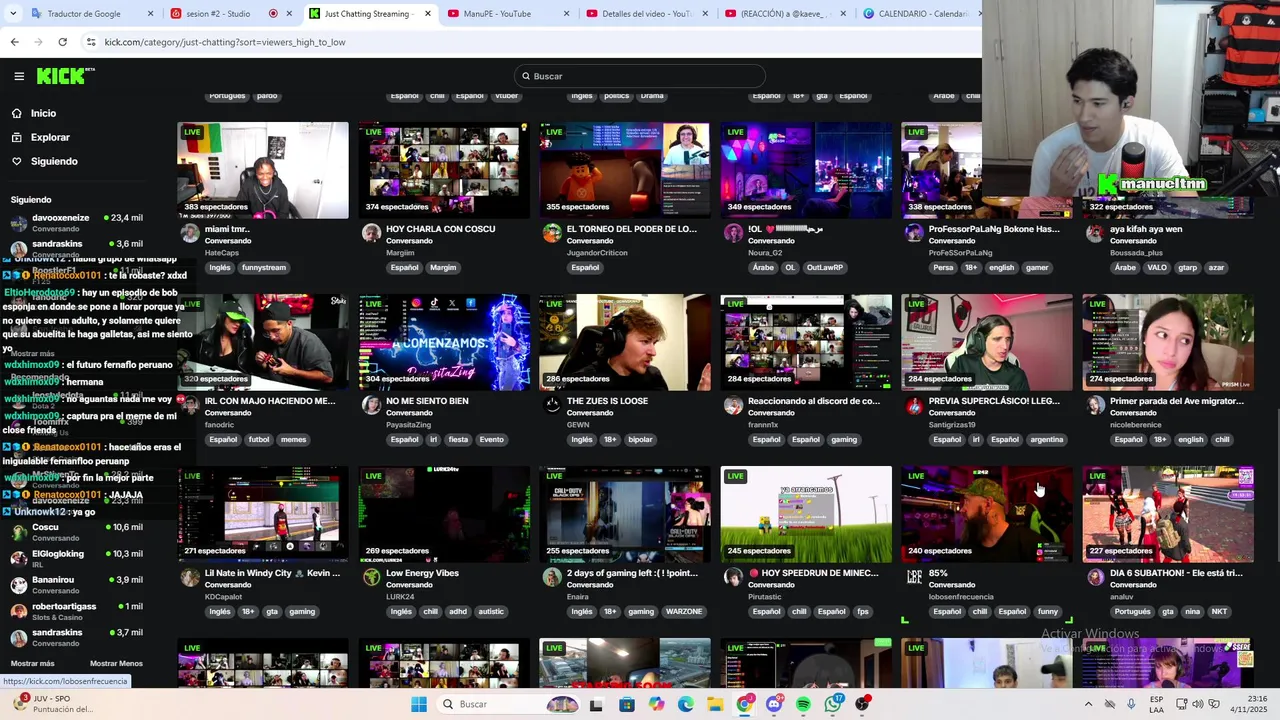Close the Just Chatting Streaming tab
Image resolution: width=1280 pixels, height=720 pixels.
428,14
